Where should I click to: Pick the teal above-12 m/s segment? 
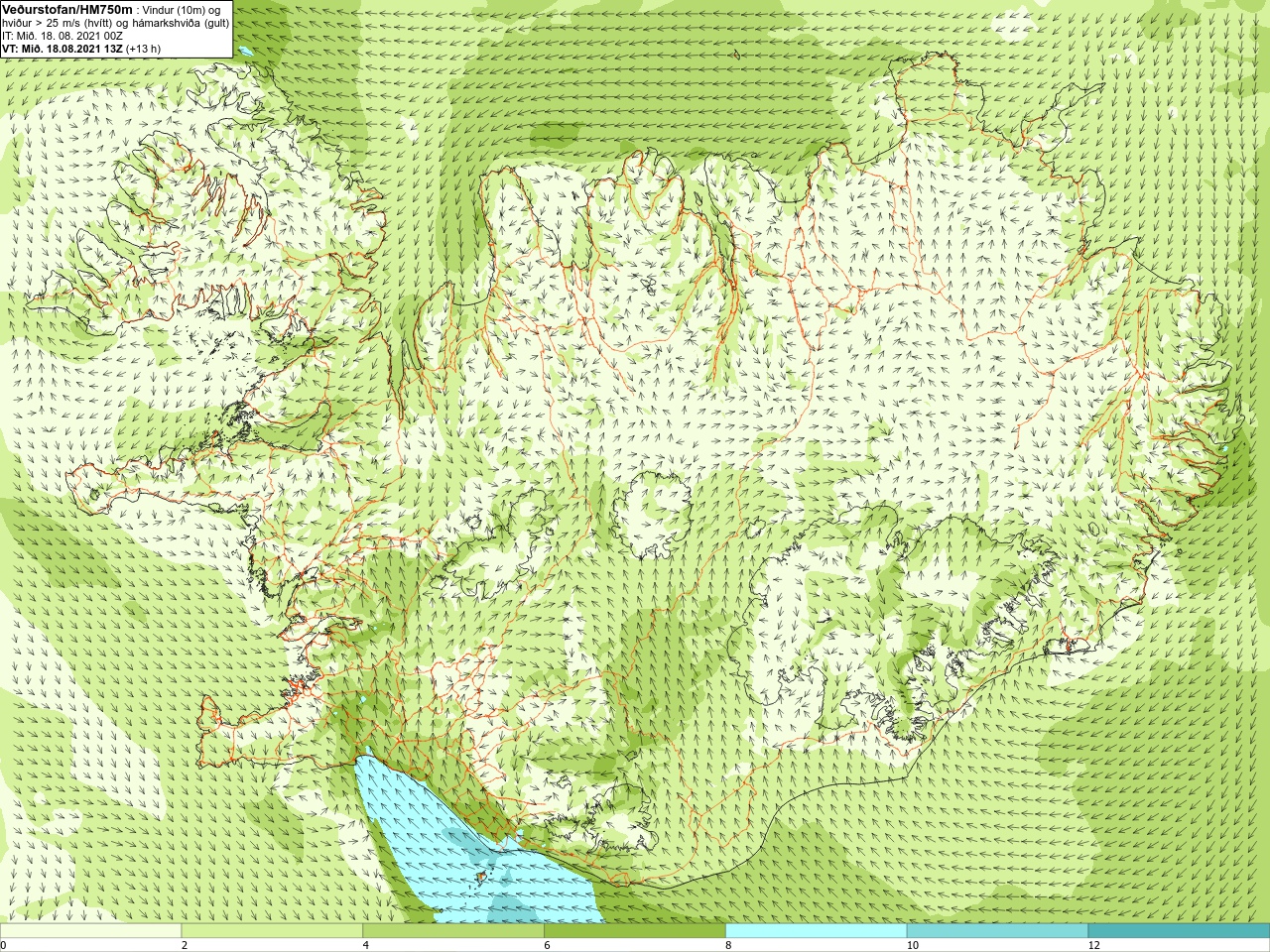(x=1179, y=931)
